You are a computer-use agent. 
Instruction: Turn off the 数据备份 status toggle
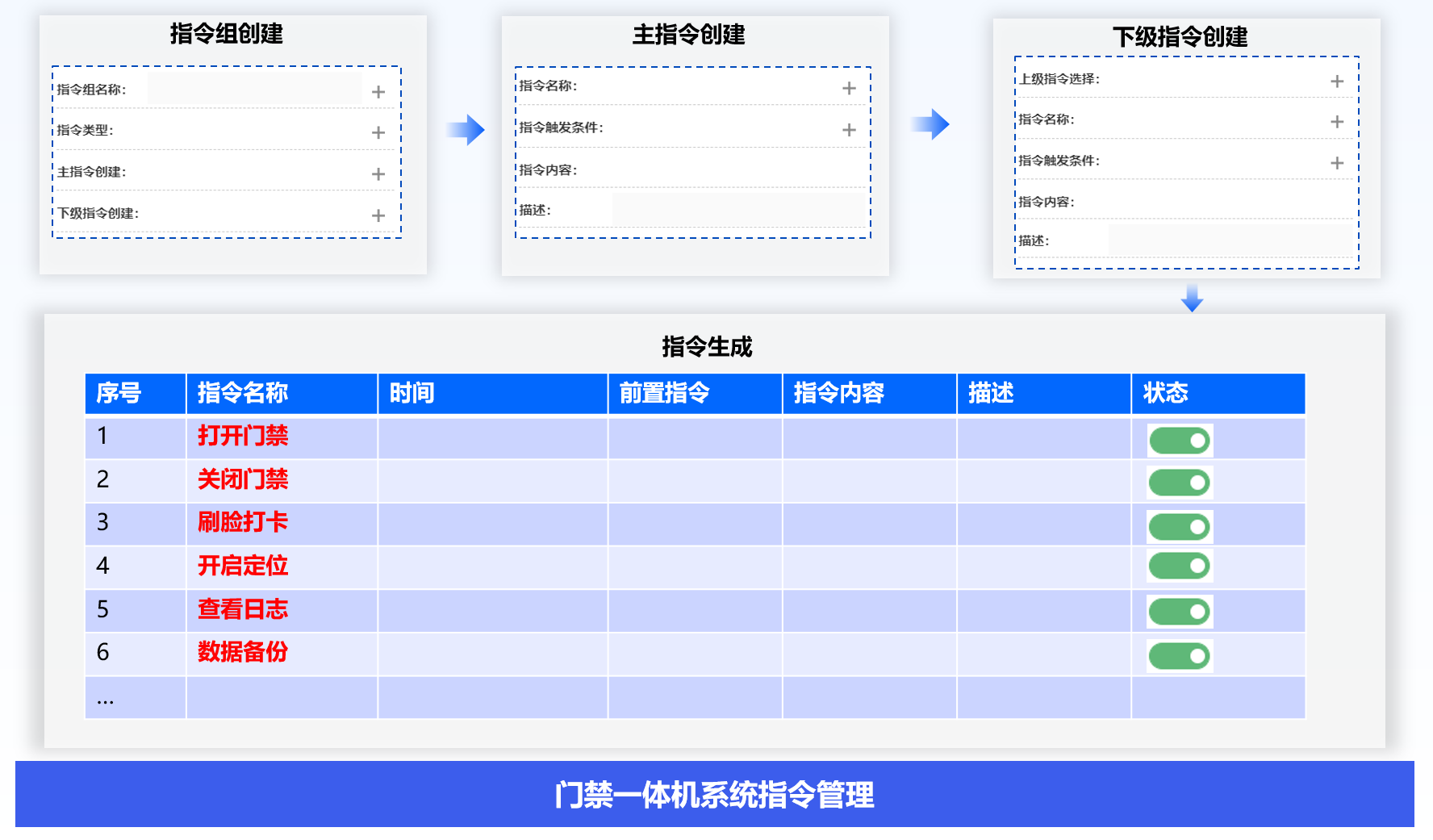[x=1179, y=656]
